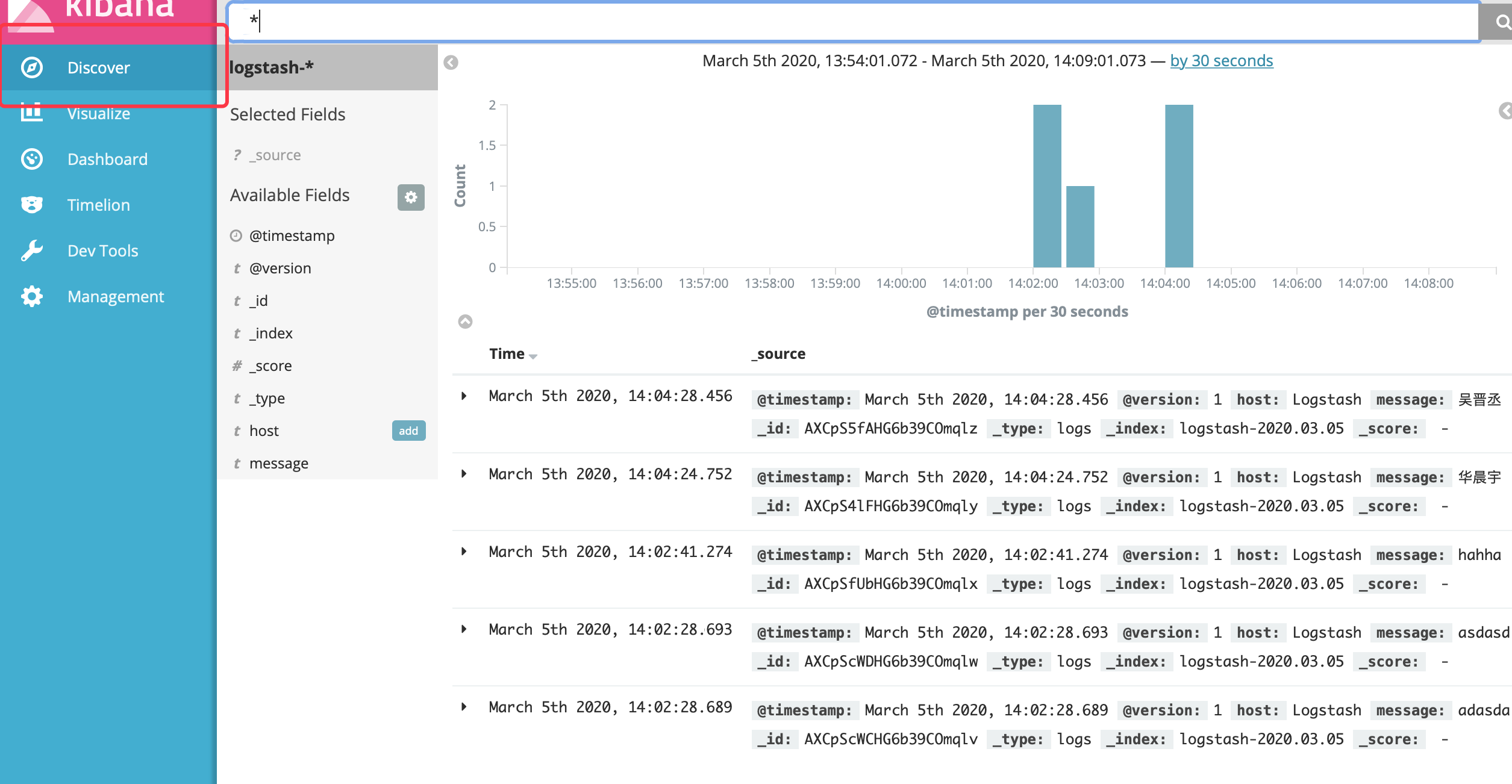The image size is (1512, 784).
Task: Click the Visualize bar chart icon
Action: 31,113
